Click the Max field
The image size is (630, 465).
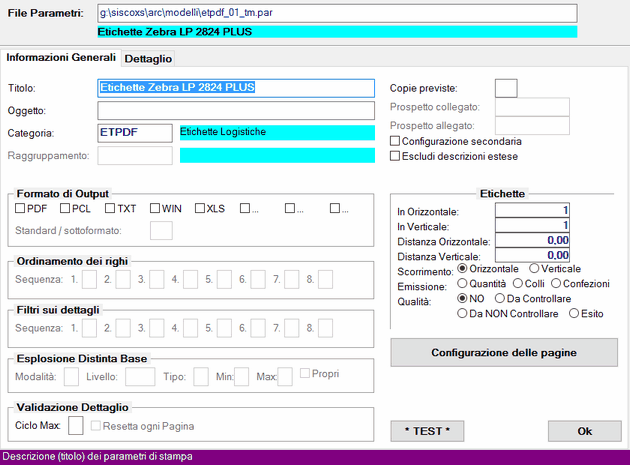(x=285, y=377)
